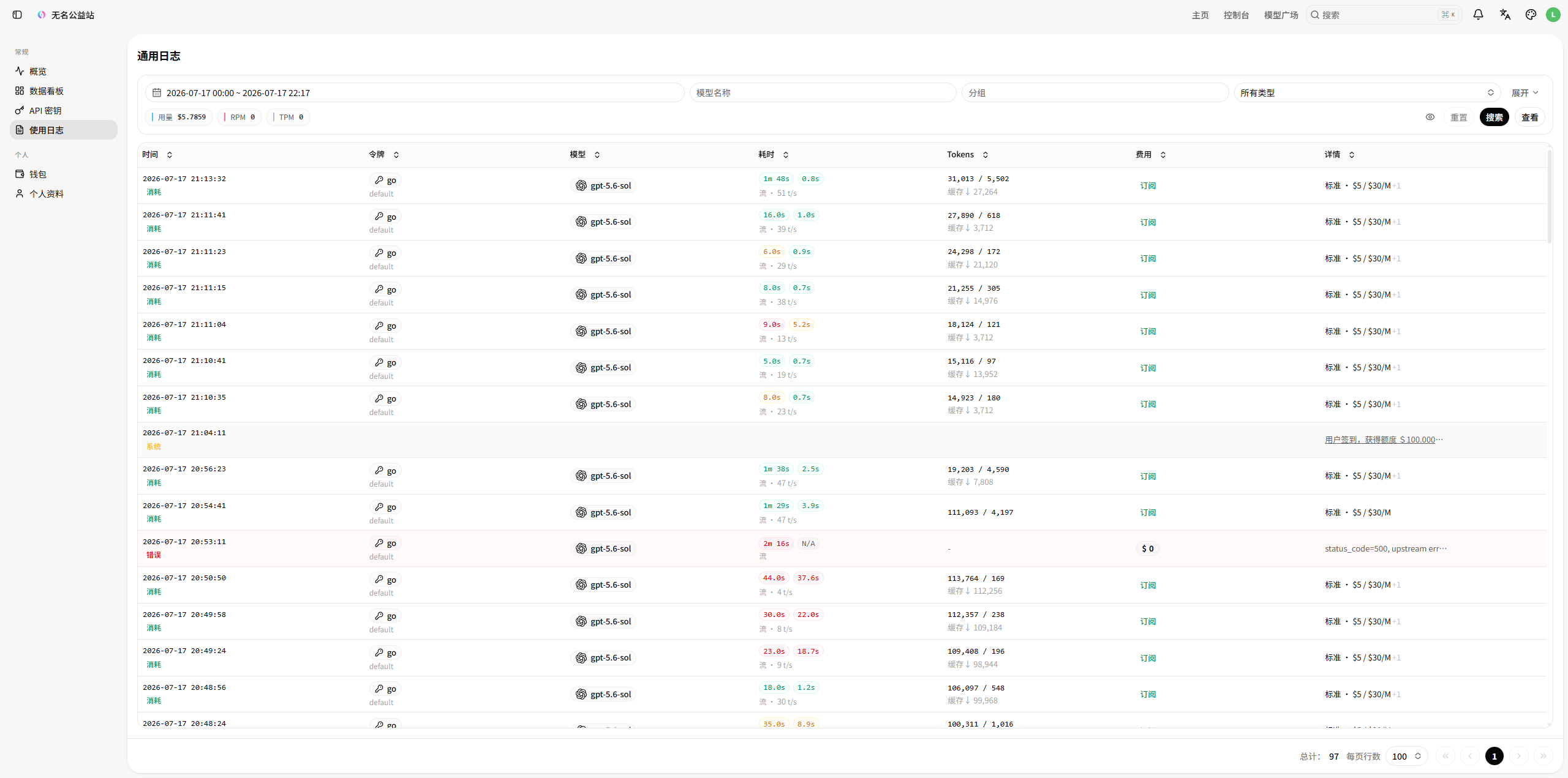Open the rows per page dropdown
1568x778 pixels.
pos(1406,756)
